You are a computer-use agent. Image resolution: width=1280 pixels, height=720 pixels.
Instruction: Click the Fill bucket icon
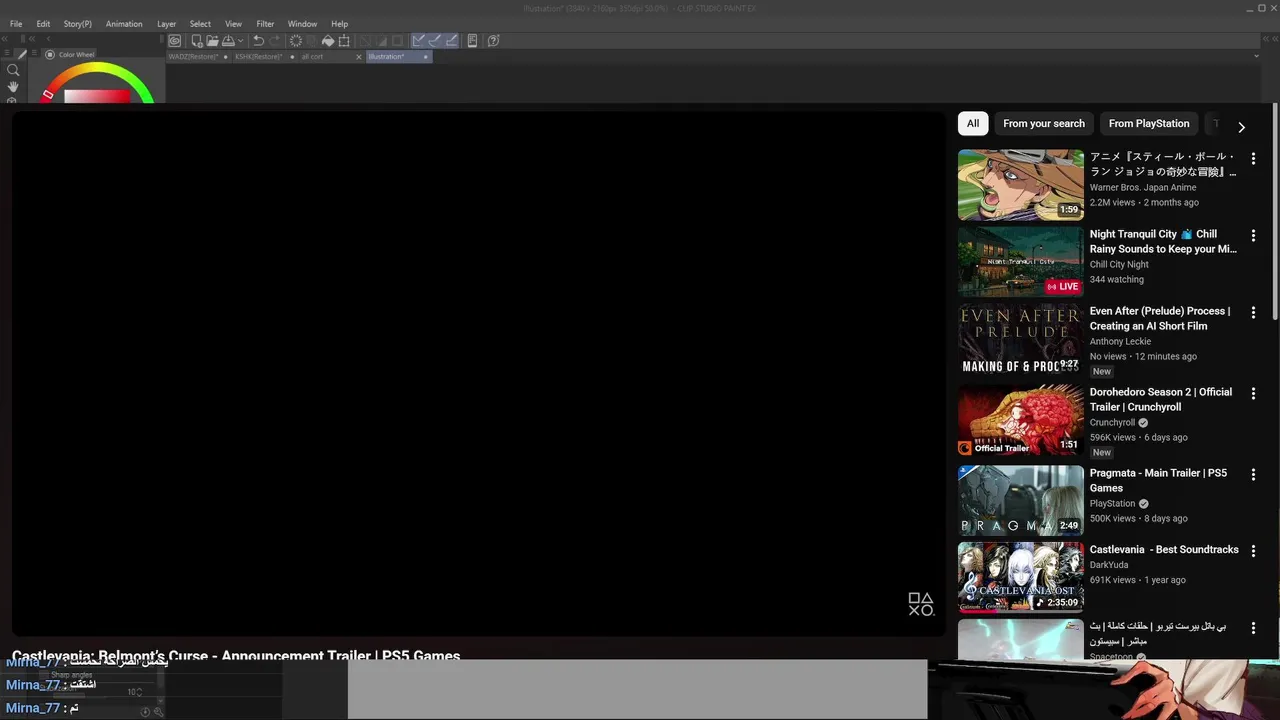(328, 41)
